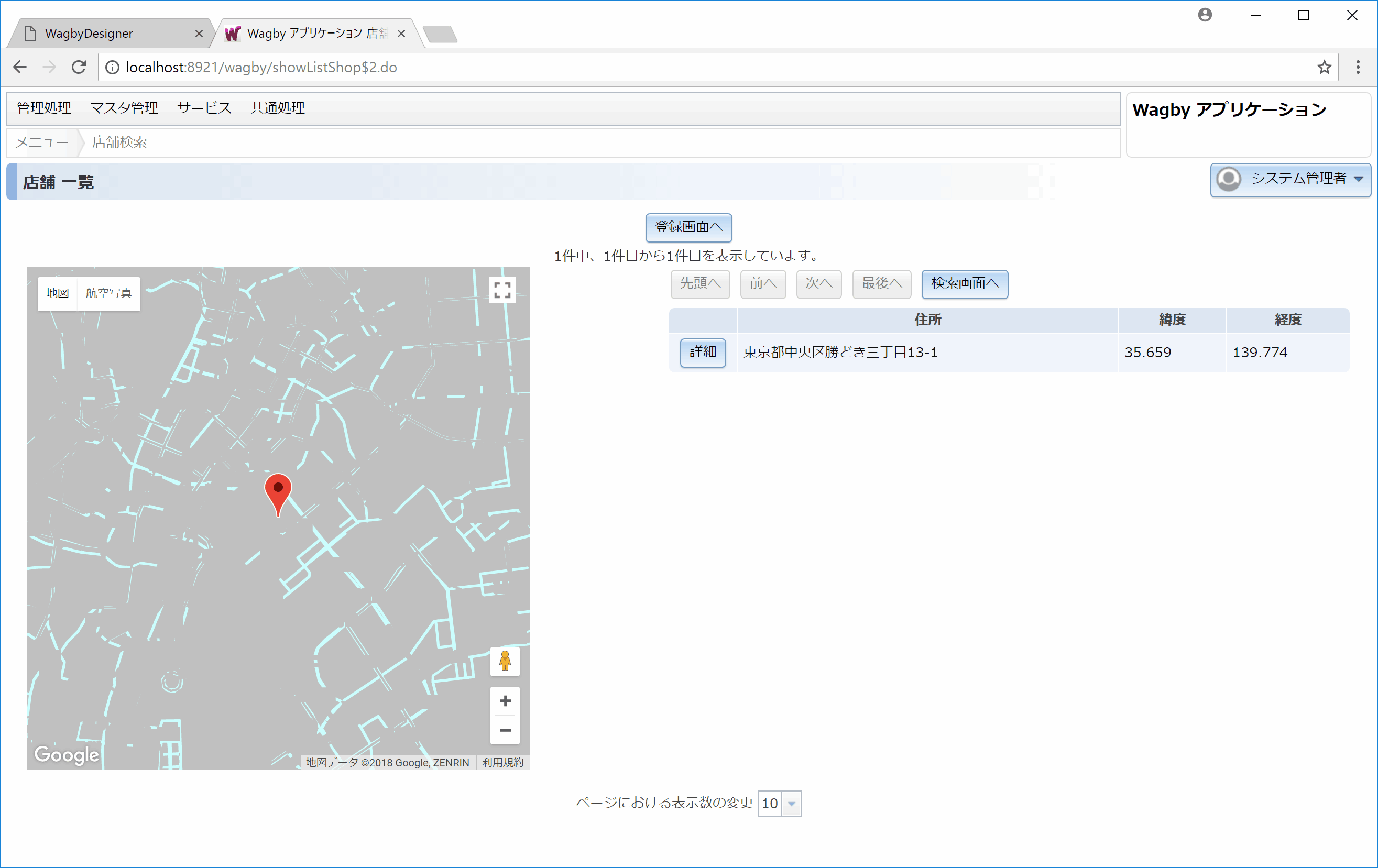This screenshot has height=868, width=1378.
Task: Click the 緯度 column header
Action: click(1172, 320)
